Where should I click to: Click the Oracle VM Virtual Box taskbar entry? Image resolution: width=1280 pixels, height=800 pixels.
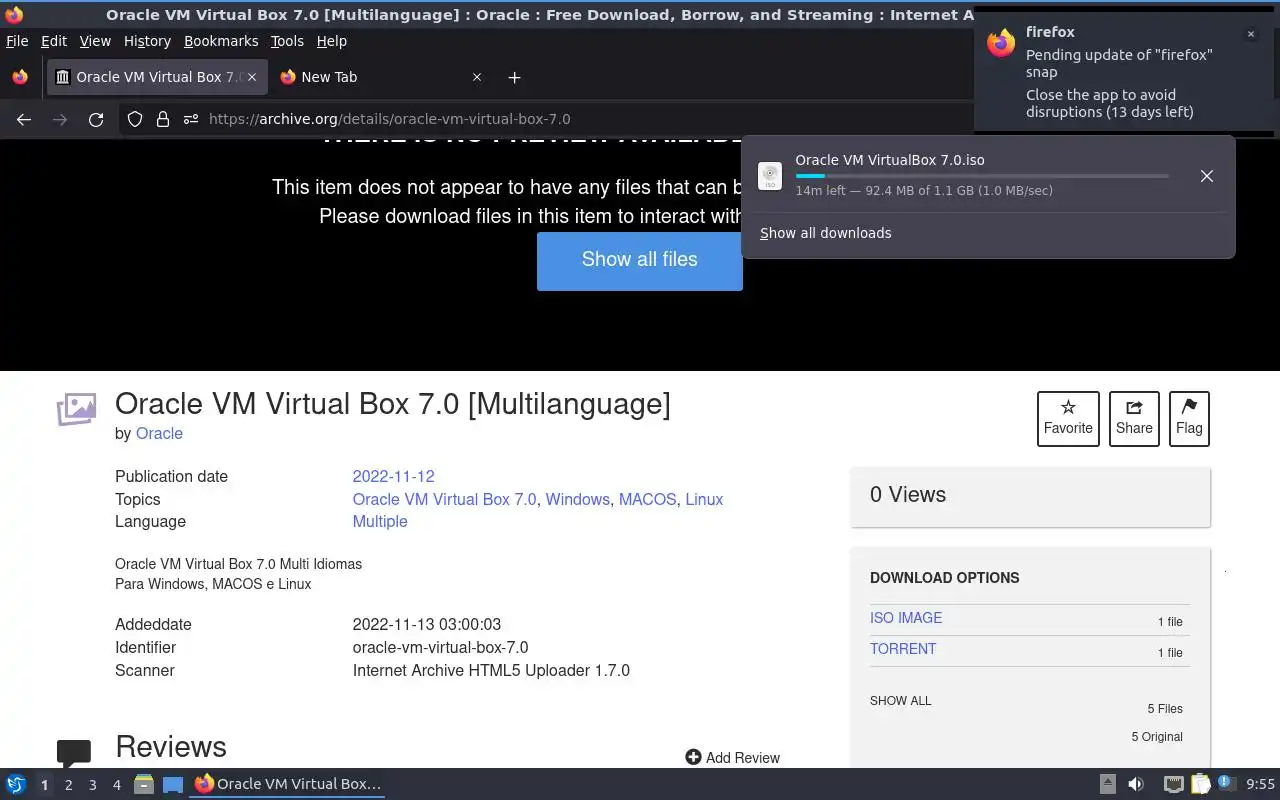(288, 784)
